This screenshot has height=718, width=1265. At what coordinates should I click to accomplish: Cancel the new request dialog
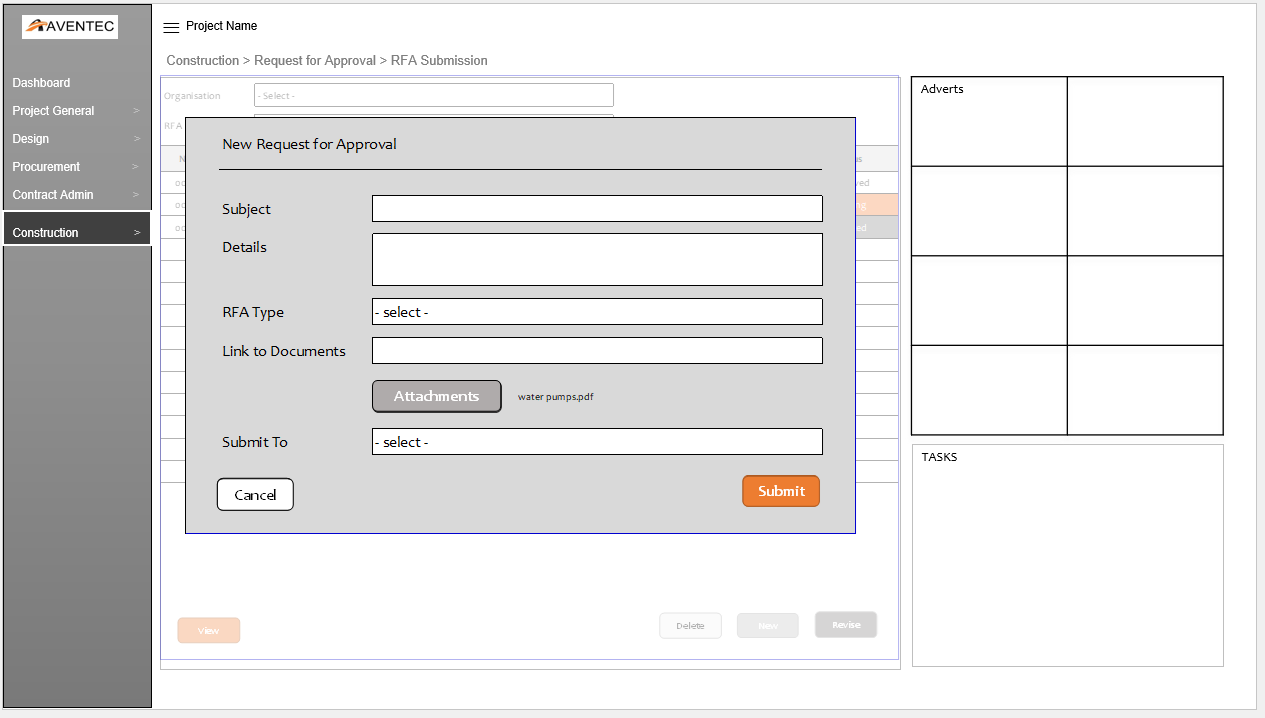[255, 495]
